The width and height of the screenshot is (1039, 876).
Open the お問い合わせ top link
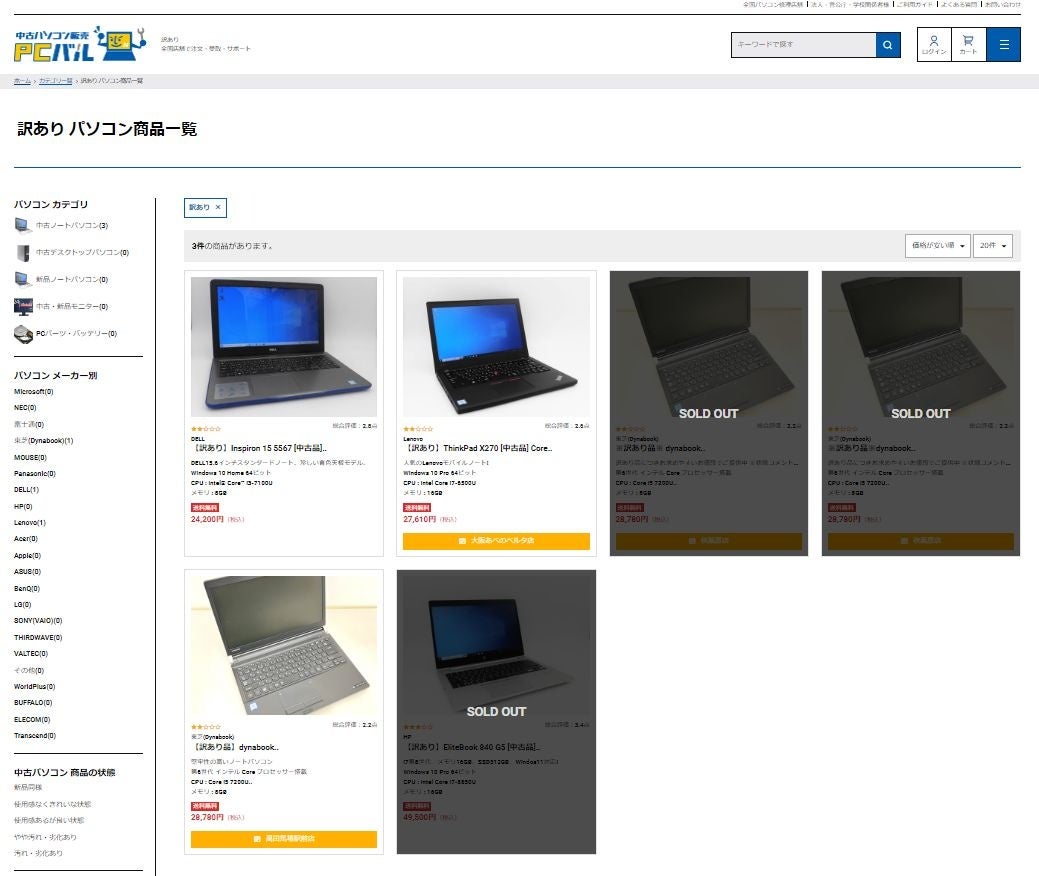(1003, 4)
